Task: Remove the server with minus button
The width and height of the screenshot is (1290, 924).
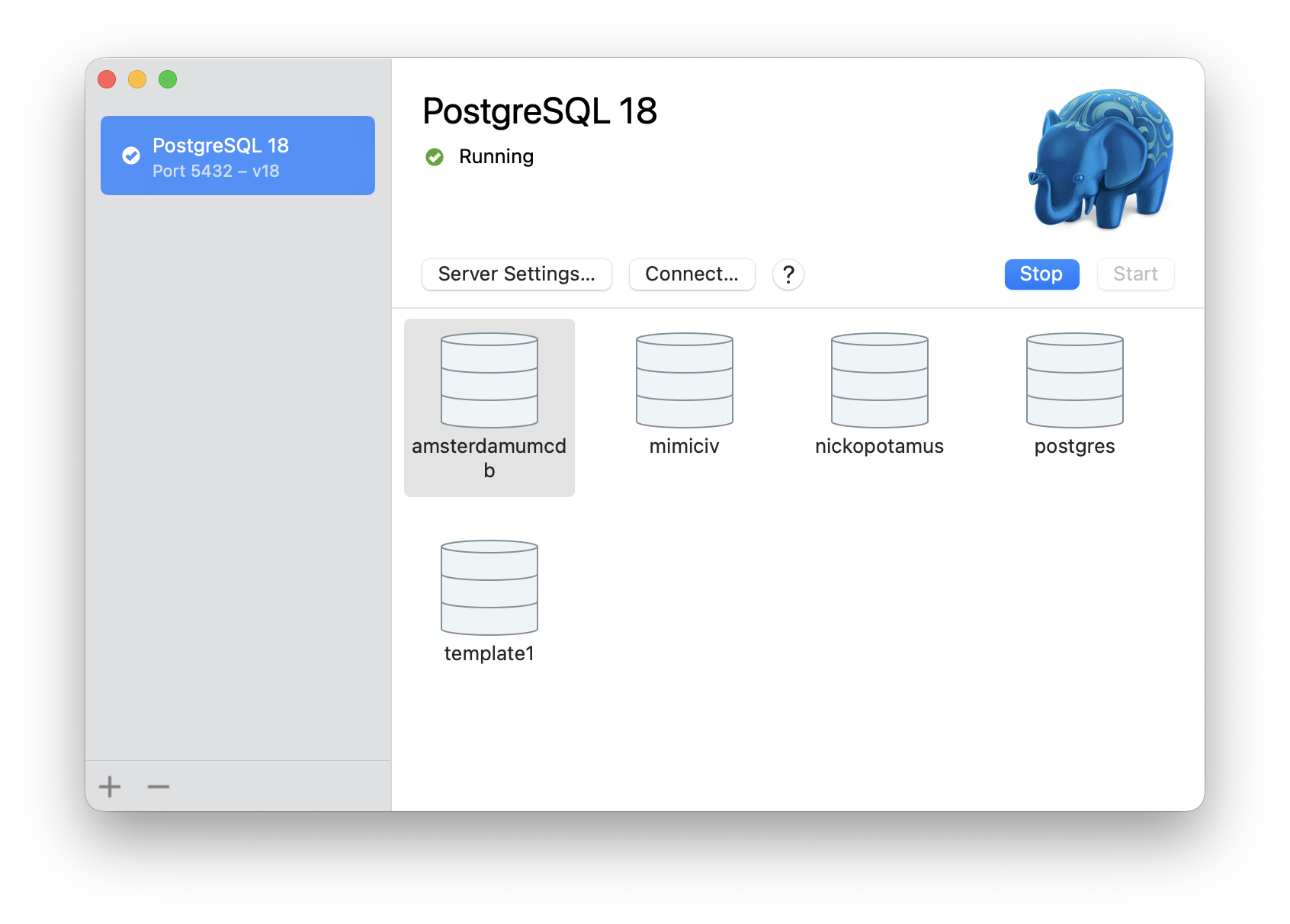Action: [x=159, y=786]
